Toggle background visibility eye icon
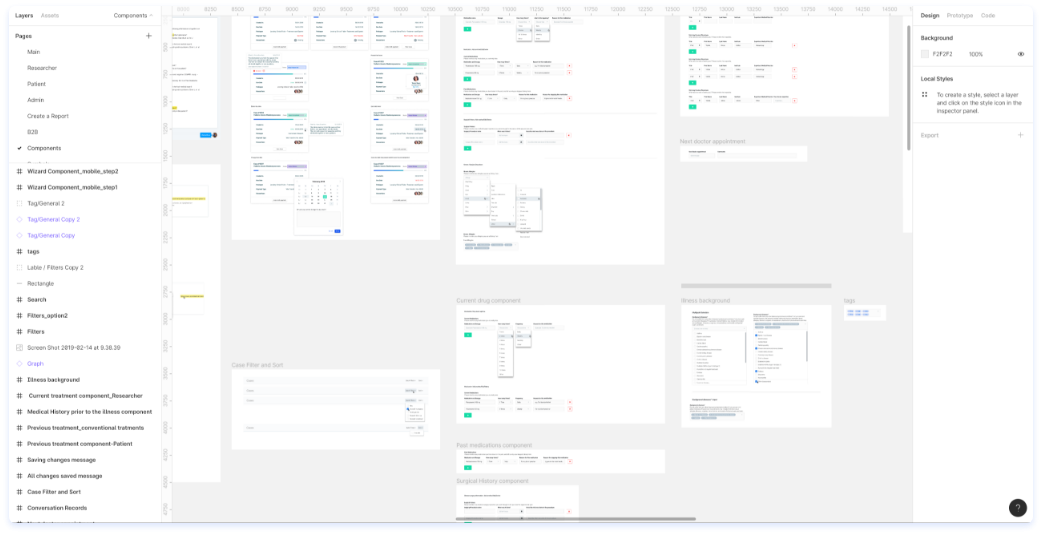This screenshot has width=1042, height=535. pyautogui.click(x=1021, y=54)
